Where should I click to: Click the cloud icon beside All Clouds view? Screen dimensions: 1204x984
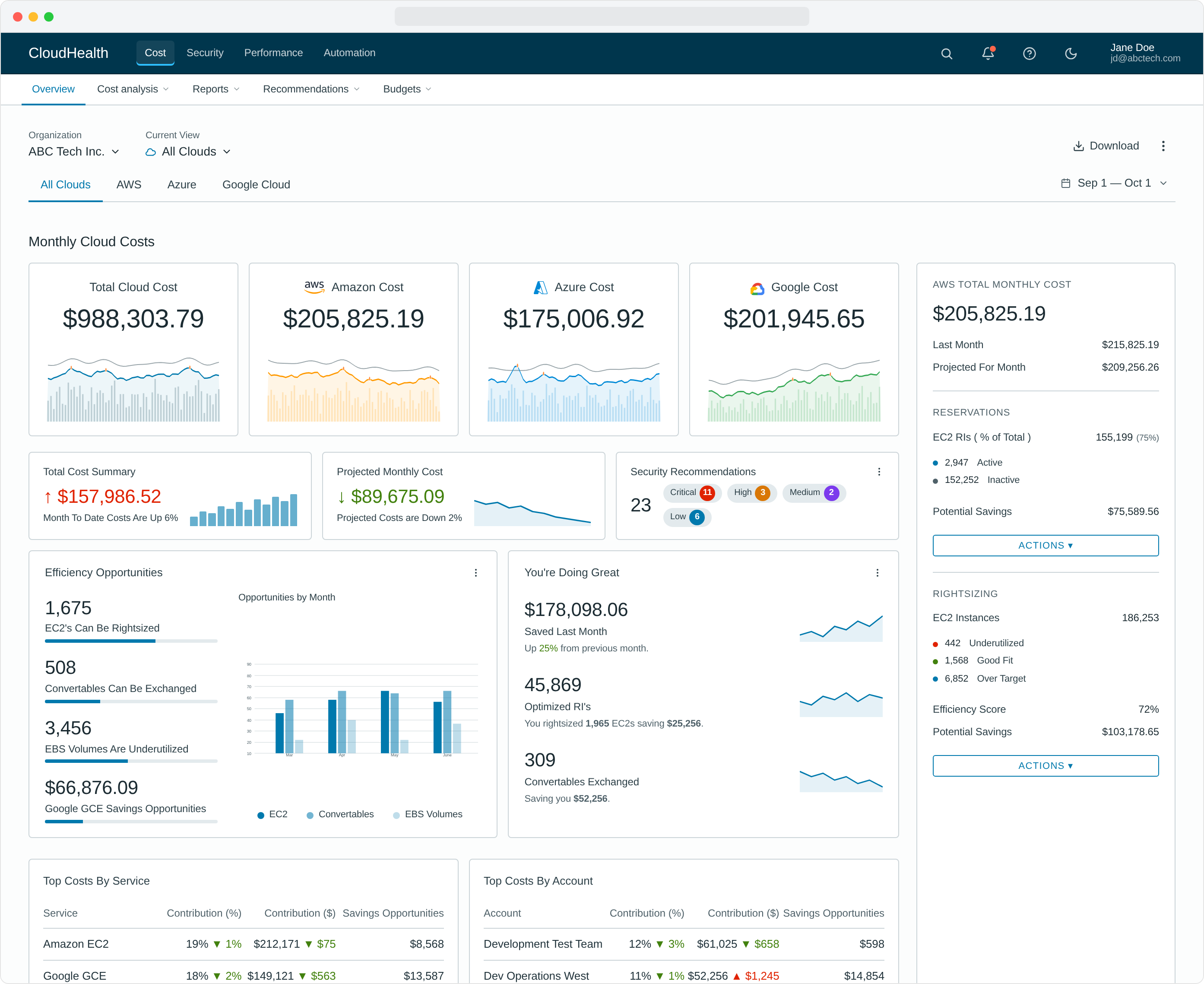pyautogui.click(x=151, y=152)
